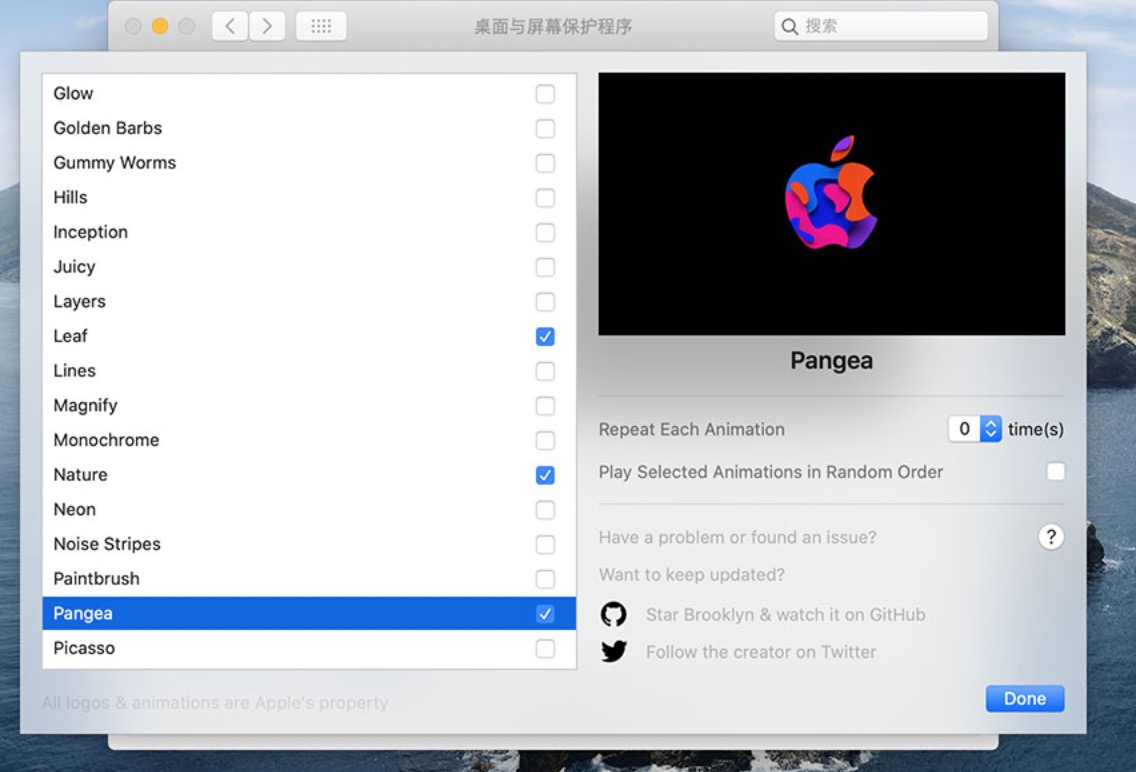
Task: Check the Hills animation checkbox
Action: (x=545, y=198)
